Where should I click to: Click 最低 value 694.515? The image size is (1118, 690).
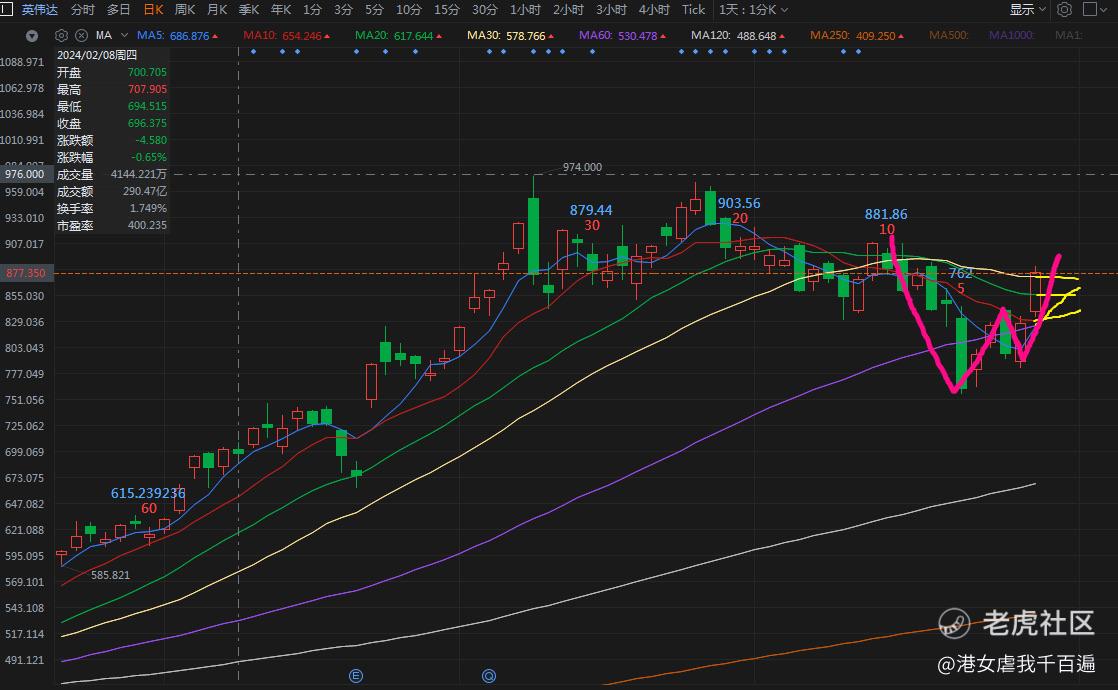click(x=147, y=106)
